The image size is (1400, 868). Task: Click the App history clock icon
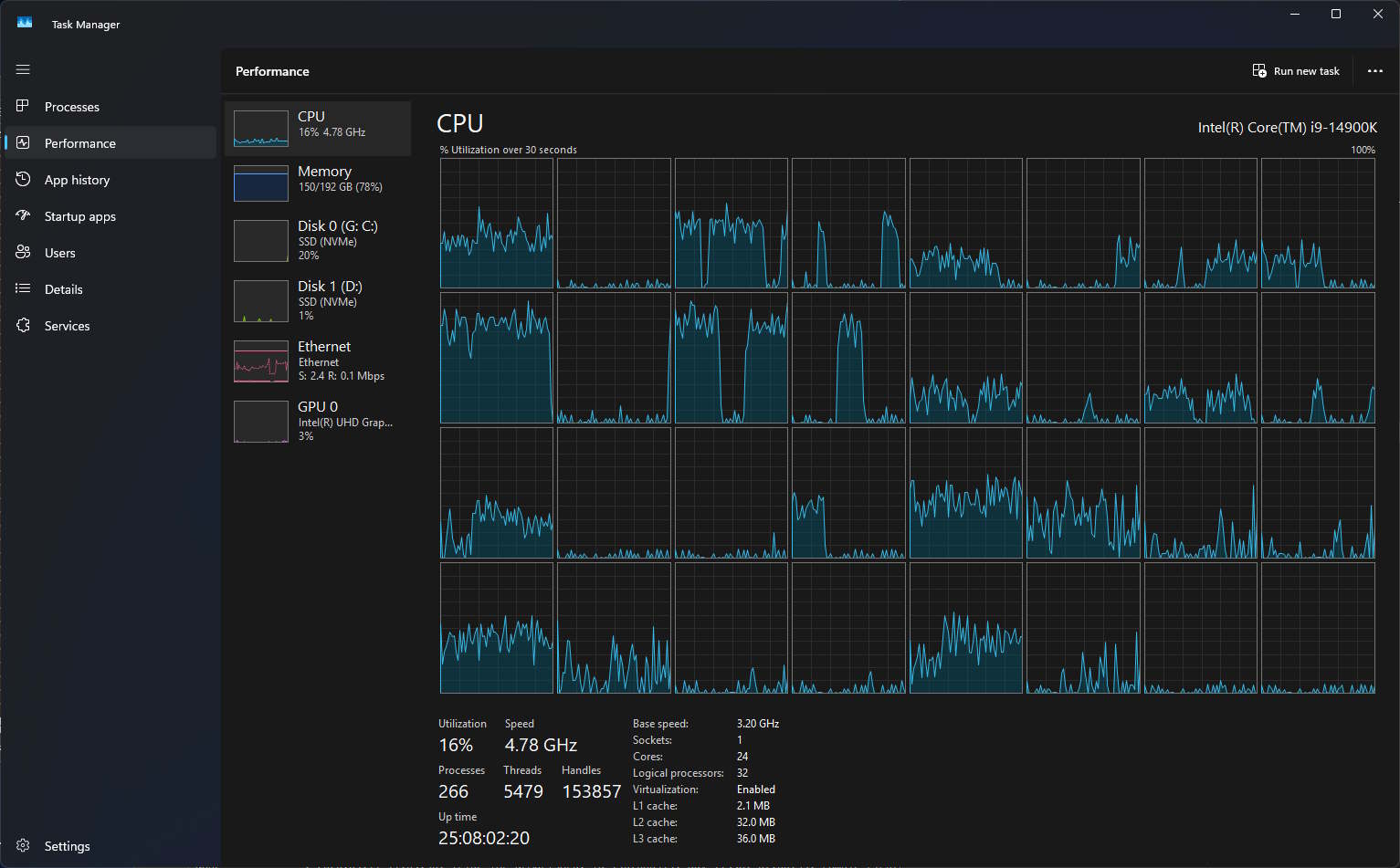pyautogui.click(x=23, y=179)
